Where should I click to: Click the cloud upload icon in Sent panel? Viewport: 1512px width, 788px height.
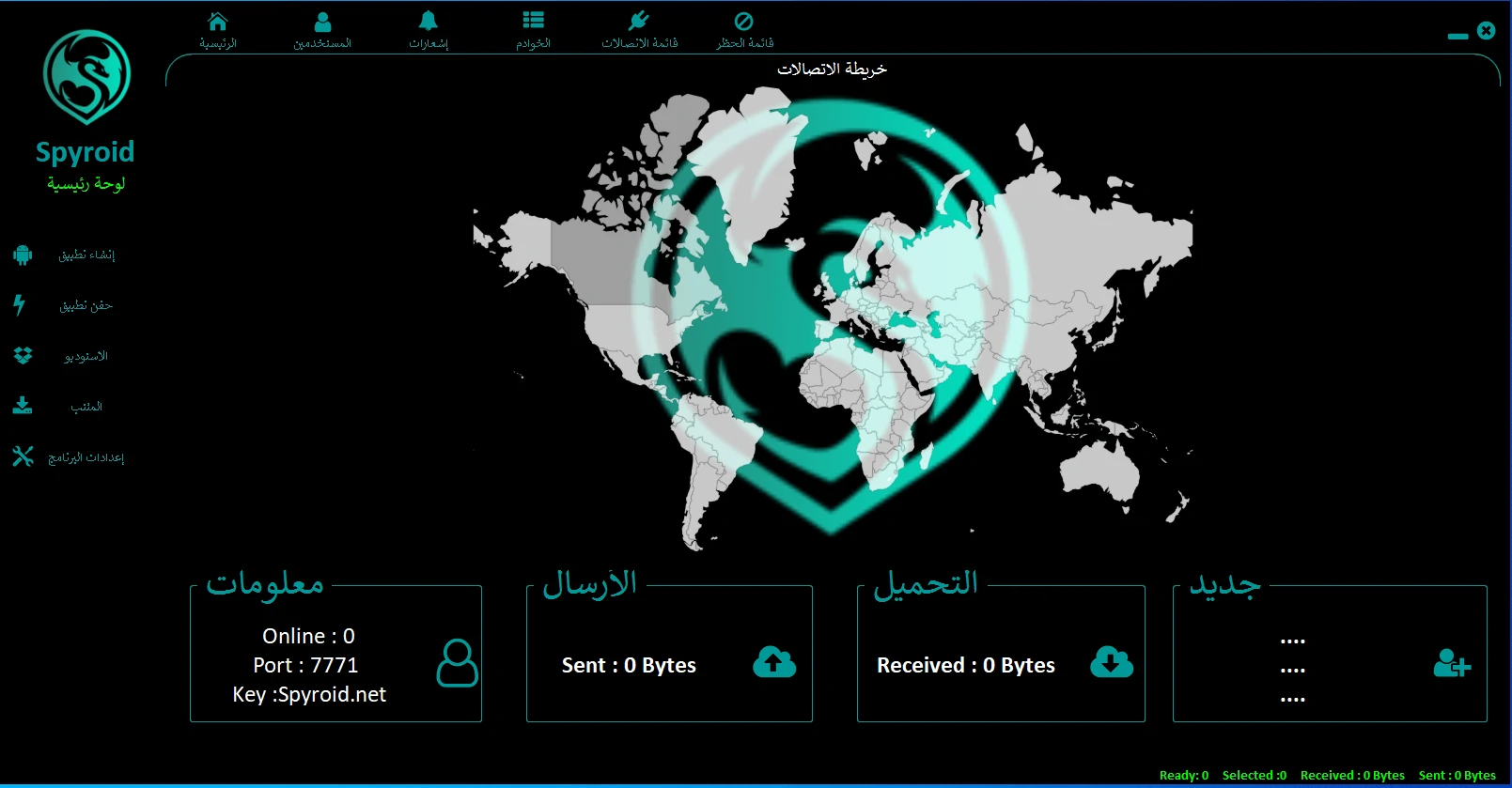point(773,663)
